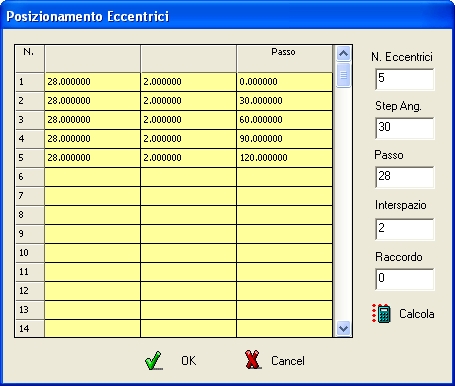Screen dimensions: 455x386
Task: Click 28.000000 cell in row 5
Action: tap(92, 158)
